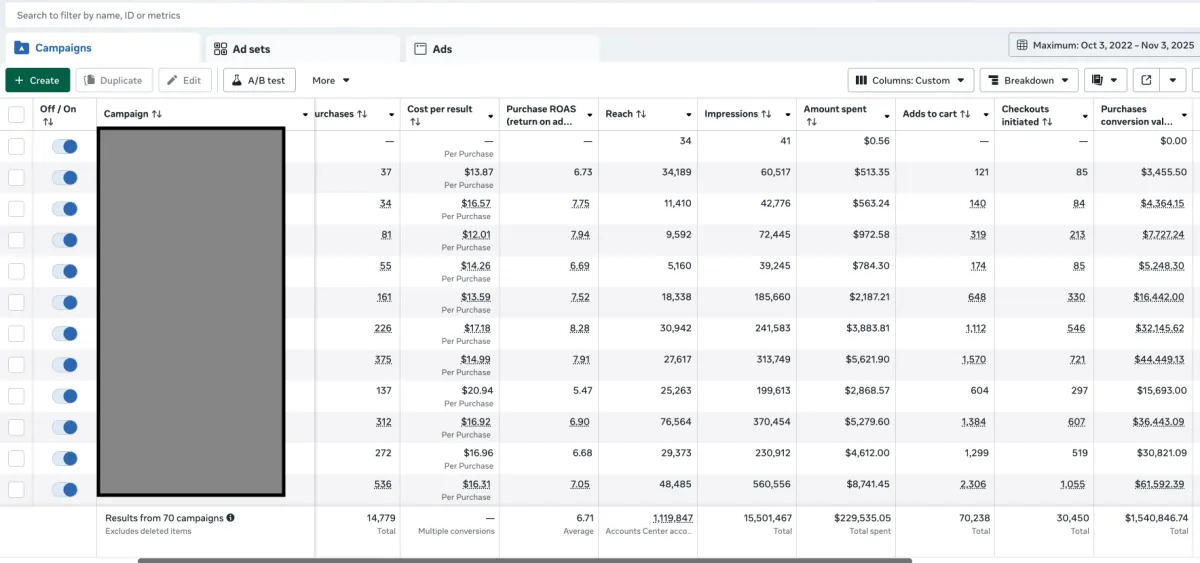The width and height of the screenshot is (1200, 563).
Task: Click the green Create button
Action: point(37,80)
